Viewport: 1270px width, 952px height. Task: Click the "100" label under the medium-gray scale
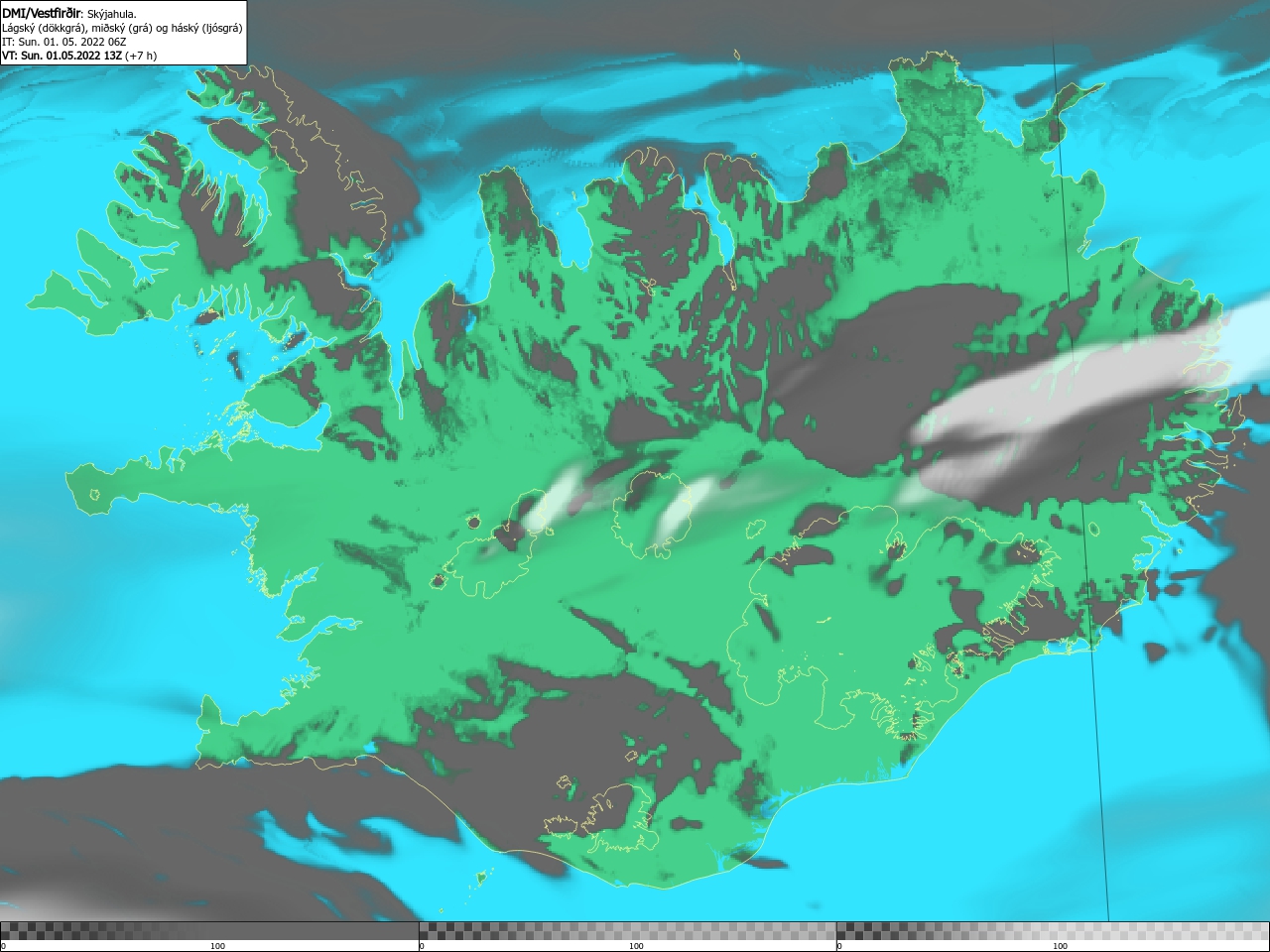(x=636, y=946)
